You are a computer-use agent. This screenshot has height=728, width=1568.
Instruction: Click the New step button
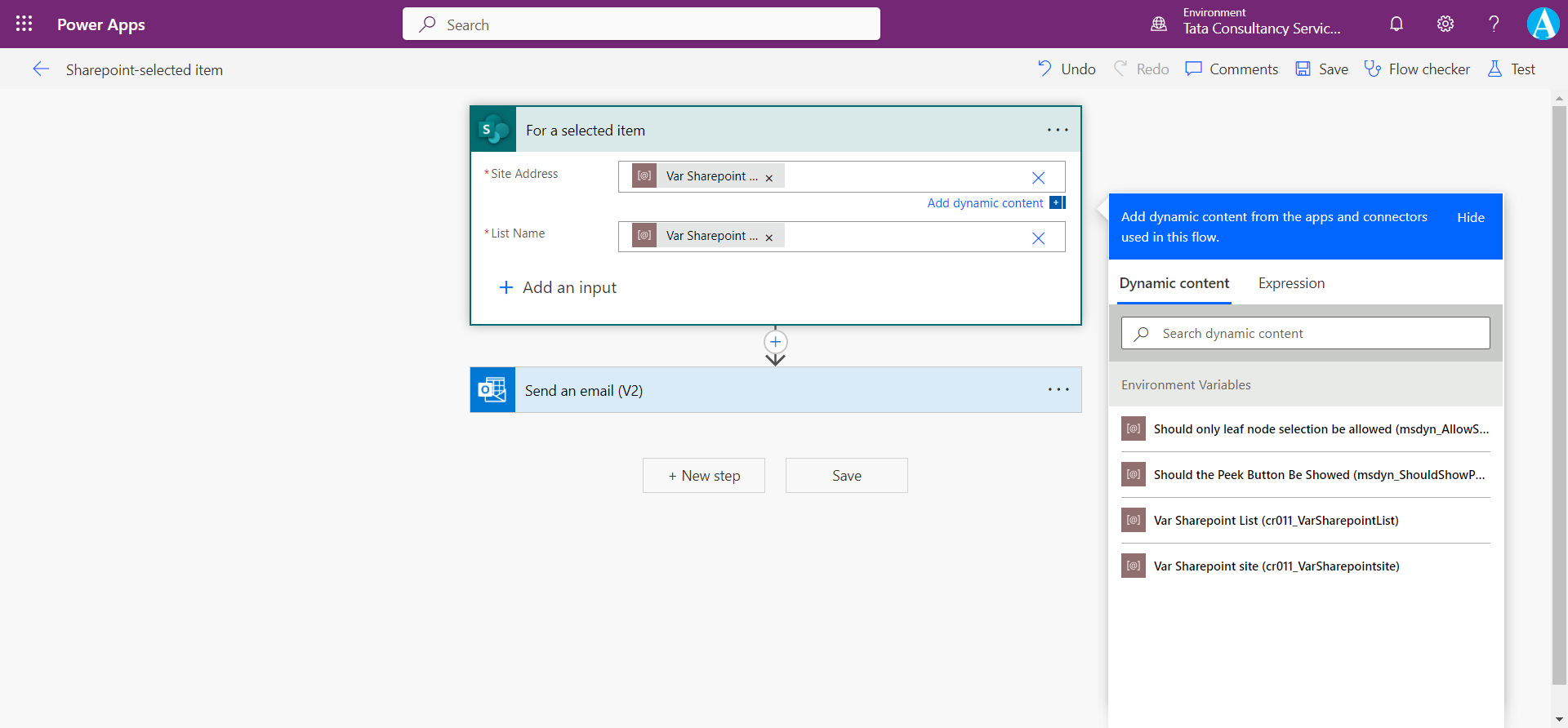704,476
